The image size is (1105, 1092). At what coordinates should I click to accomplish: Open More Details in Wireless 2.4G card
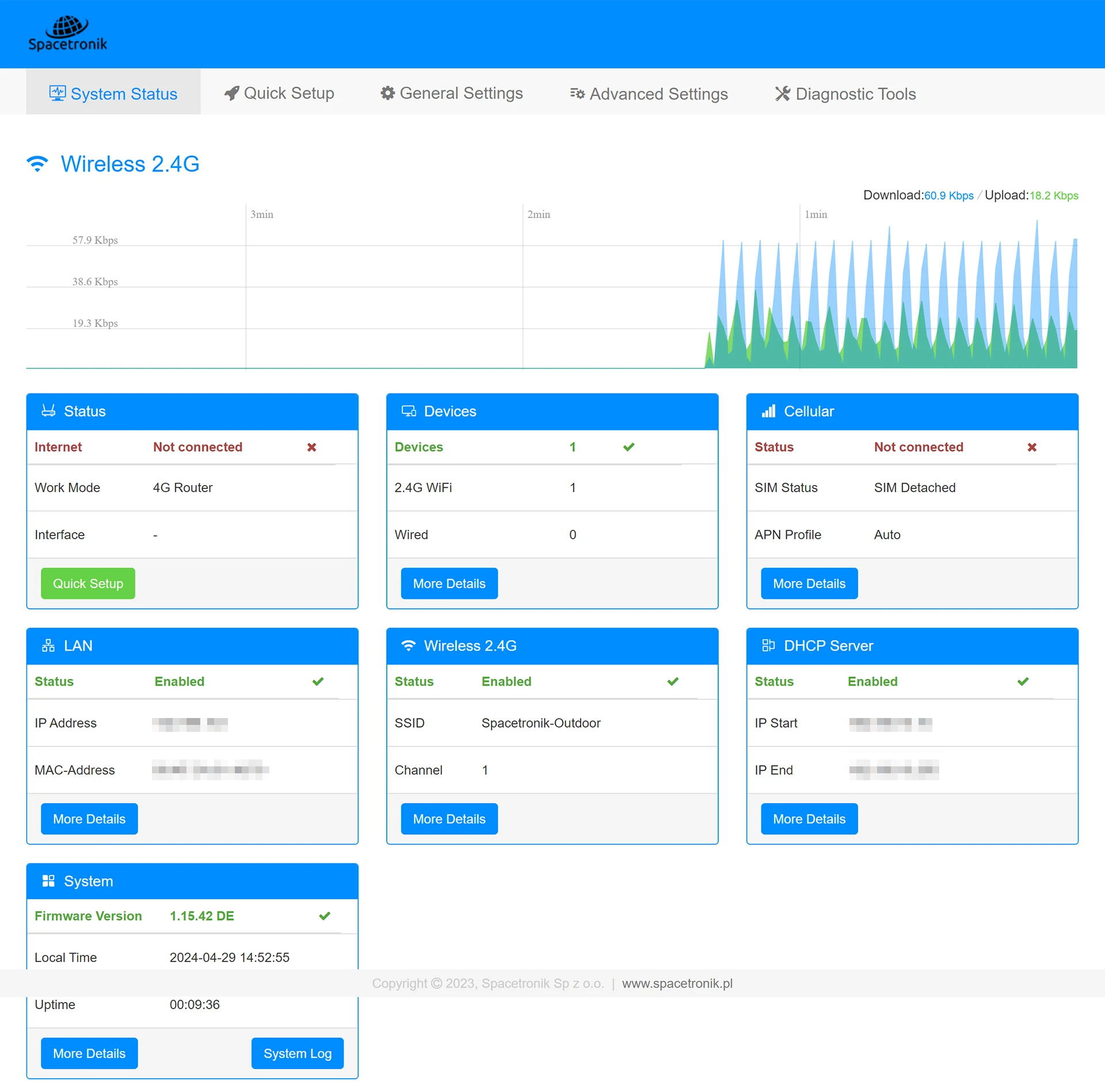pos(449,818)
